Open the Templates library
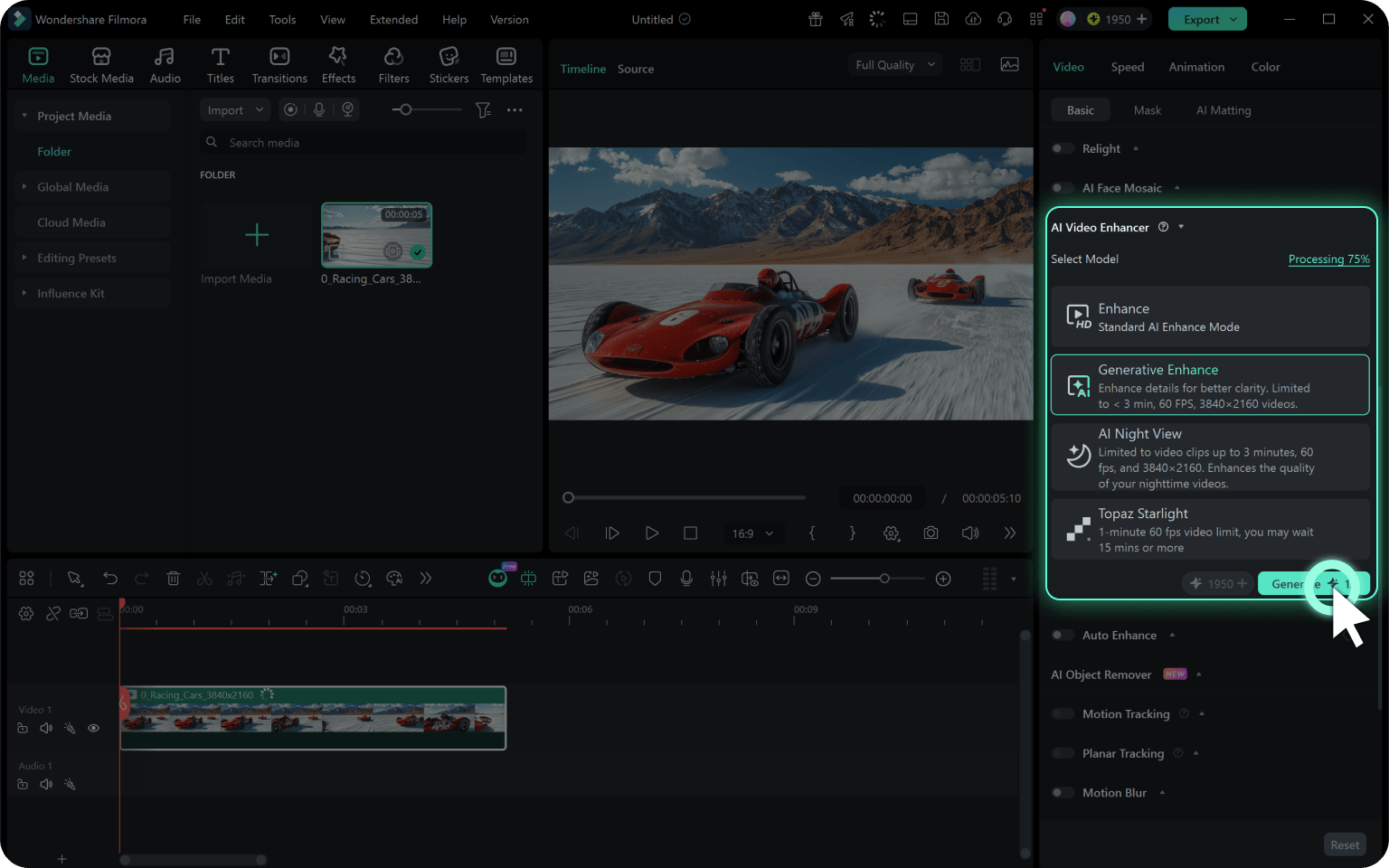 click(x=506, y=66)
